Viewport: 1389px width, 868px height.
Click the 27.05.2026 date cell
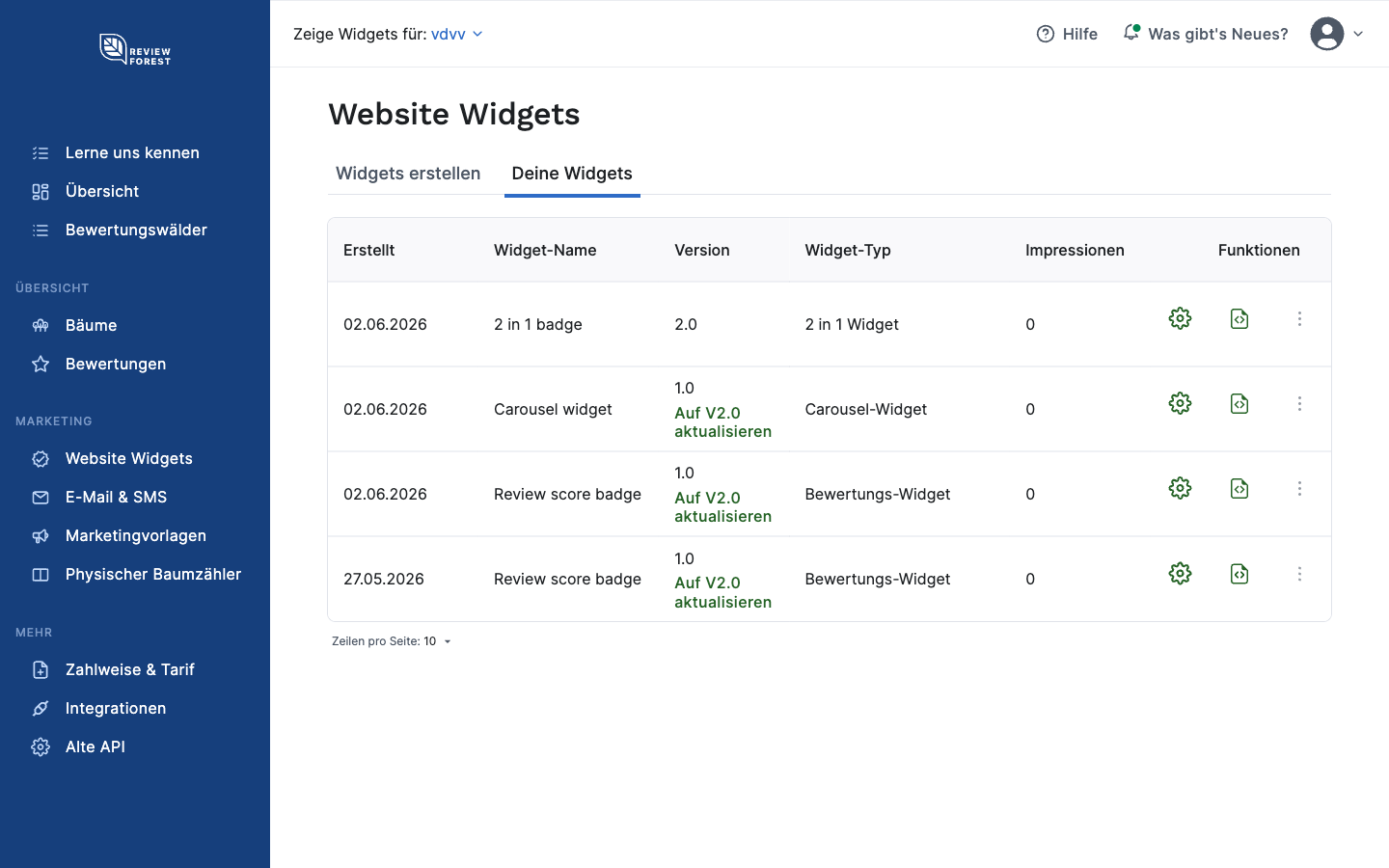(384, 580)
